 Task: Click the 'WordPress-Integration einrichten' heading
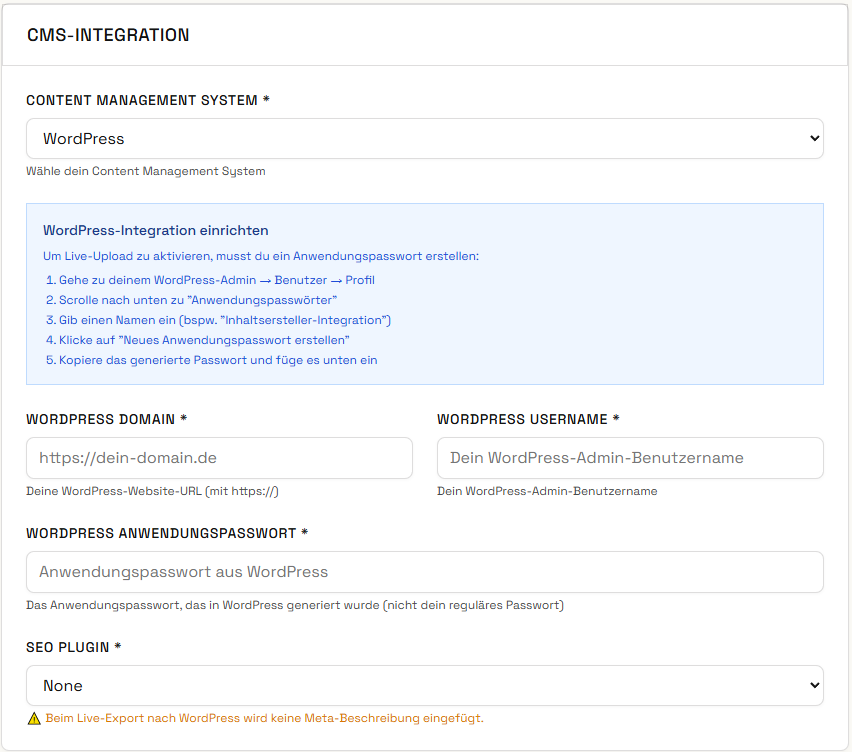(155, 230)
